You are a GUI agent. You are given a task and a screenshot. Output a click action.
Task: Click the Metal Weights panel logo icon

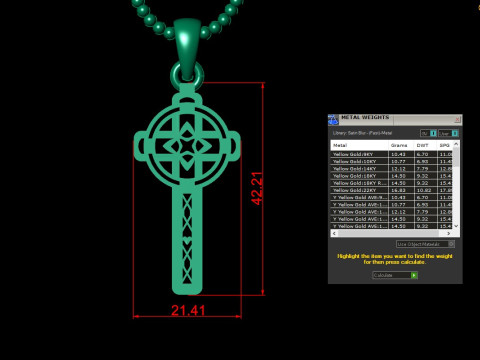pyautogui.click(x=333, y=120)
